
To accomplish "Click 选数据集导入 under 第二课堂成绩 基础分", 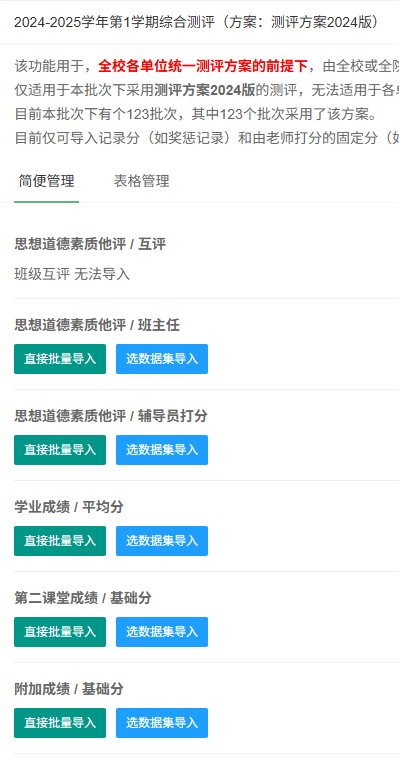I will tap(162, 632).
